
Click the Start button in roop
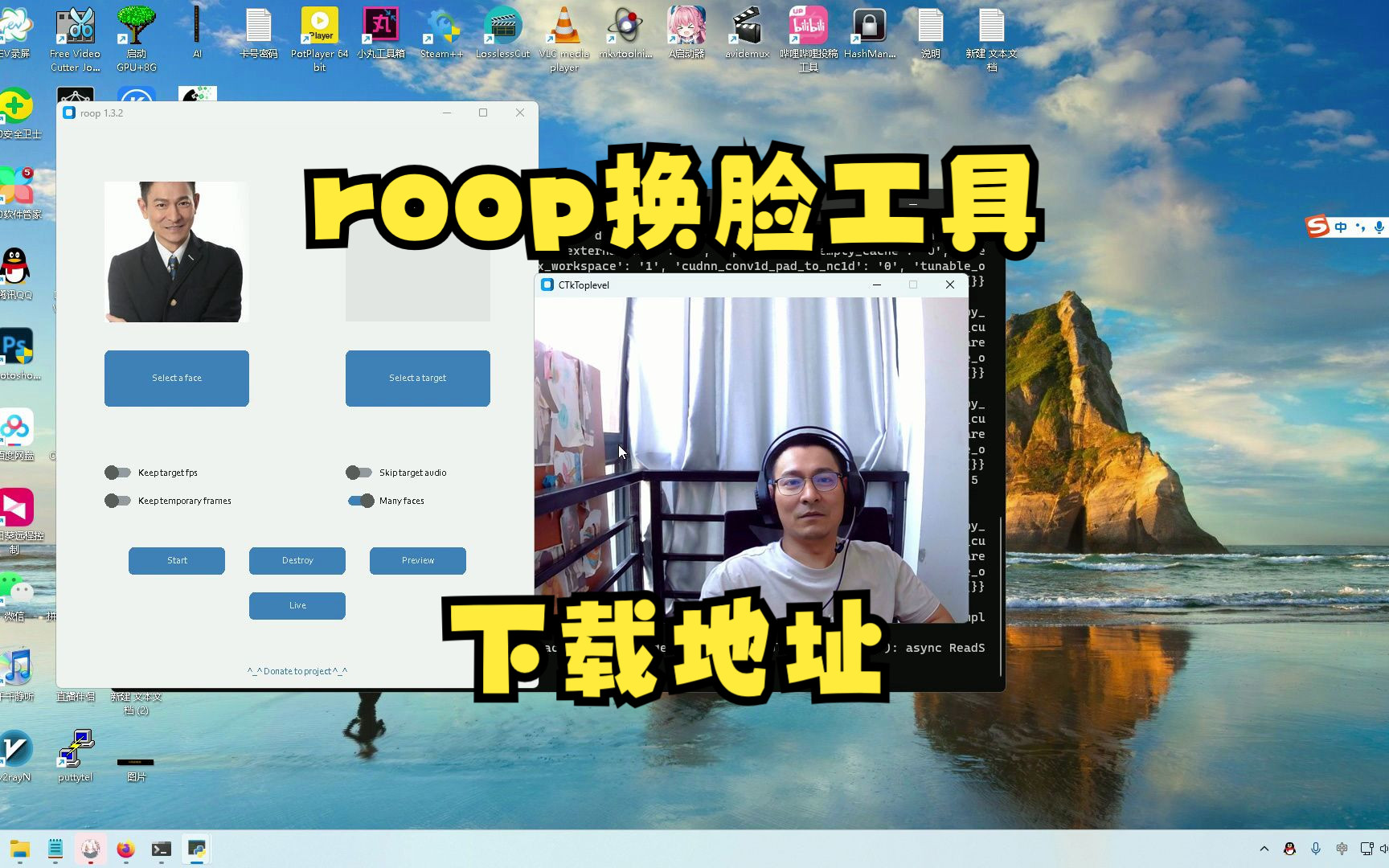(177, 560)
